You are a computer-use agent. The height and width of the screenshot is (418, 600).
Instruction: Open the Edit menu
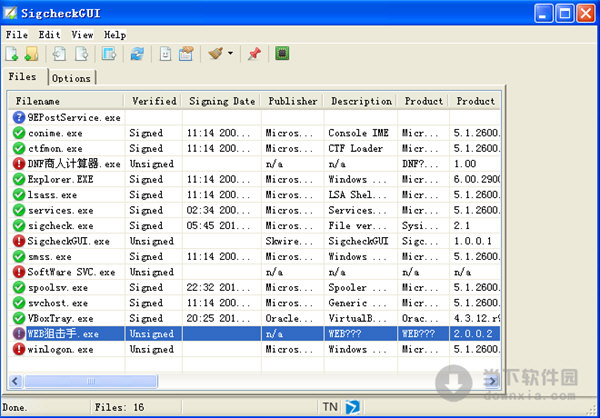click(x=49, y=35)
